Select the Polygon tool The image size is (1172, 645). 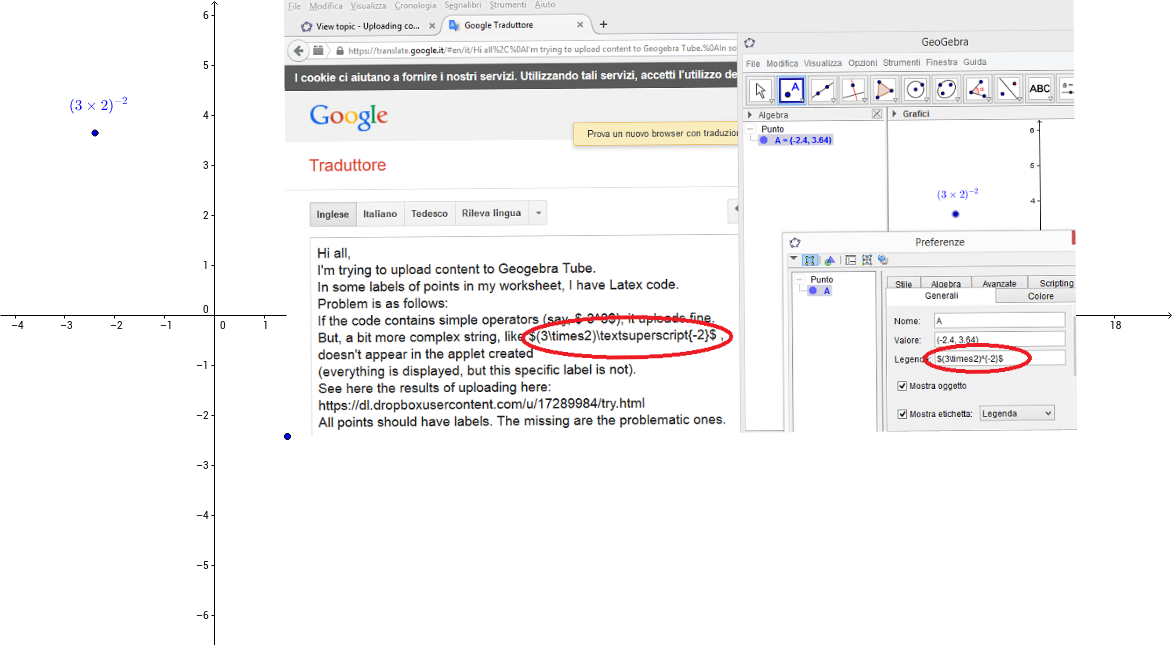click(884, 90)
